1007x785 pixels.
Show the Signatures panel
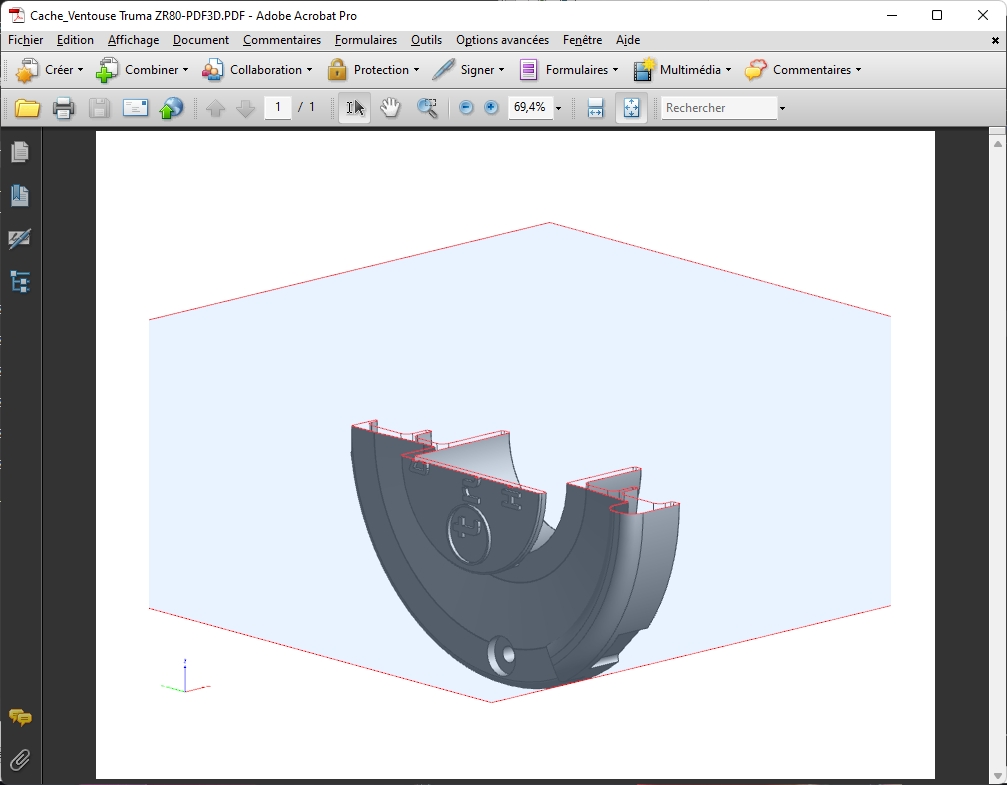(x=20, y=239)
